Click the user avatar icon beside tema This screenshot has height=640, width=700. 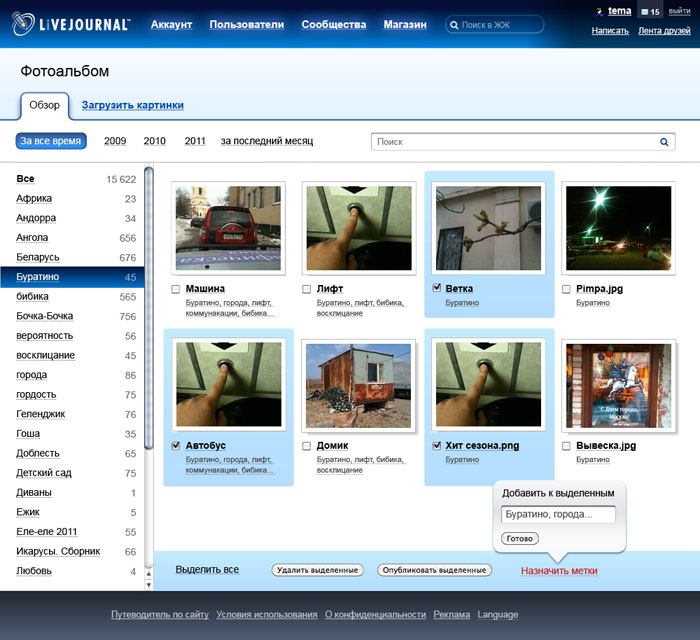tap(599, 11)
